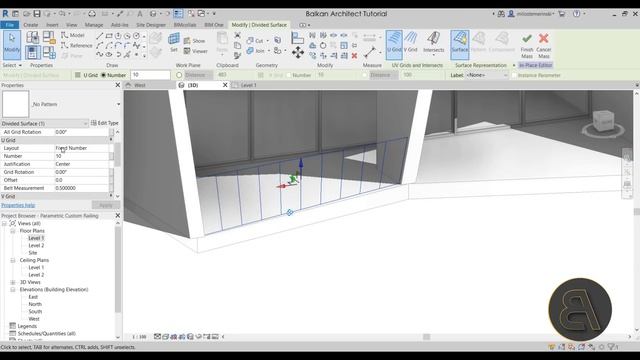Click the Show work plane button
Image resolution: width=640 pixels, height=360 pixels.
[x=195, y=41]
